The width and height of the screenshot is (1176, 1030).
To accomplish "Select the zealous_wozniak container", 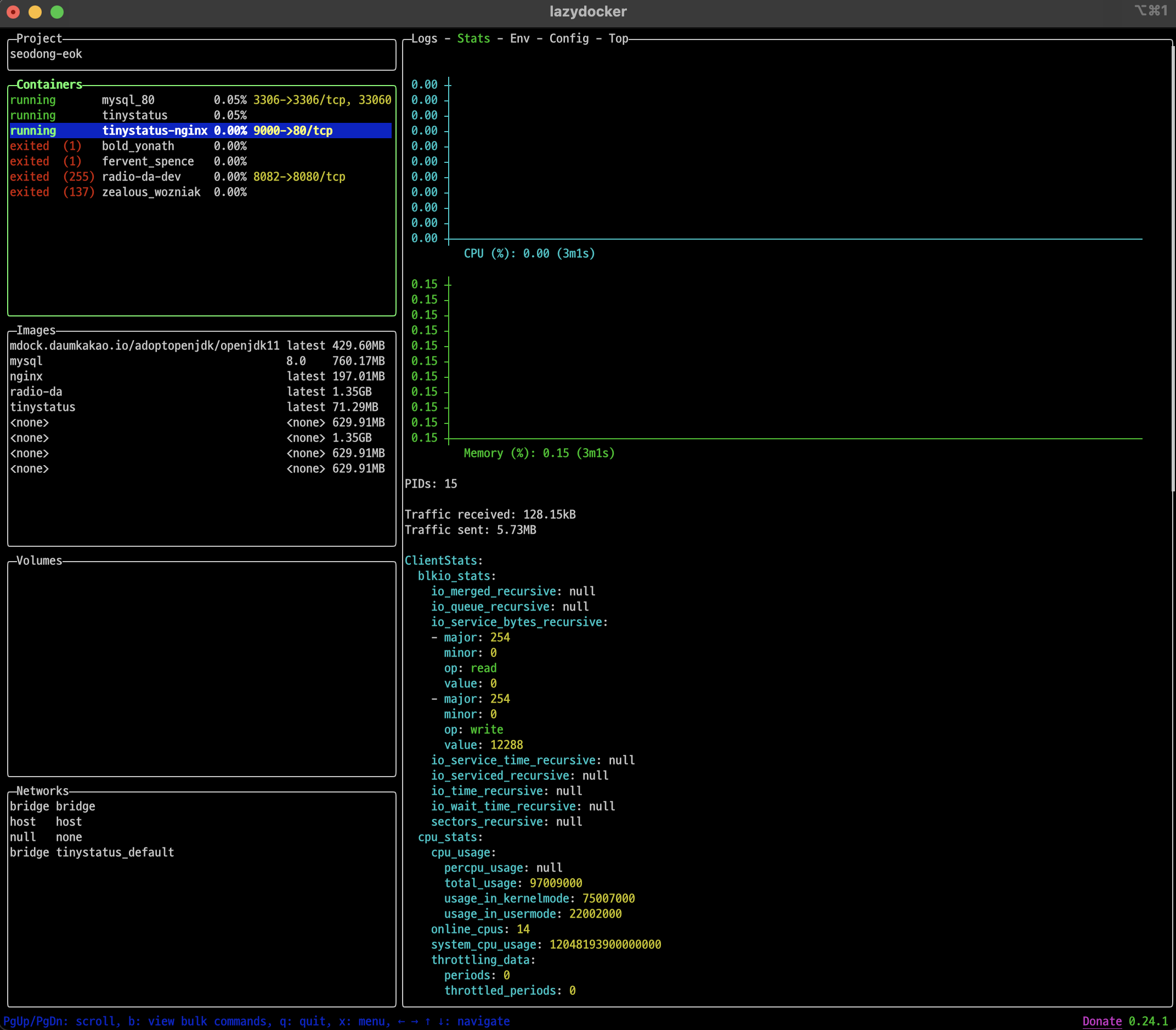I will pyautogui.click(x=151, y=193).
